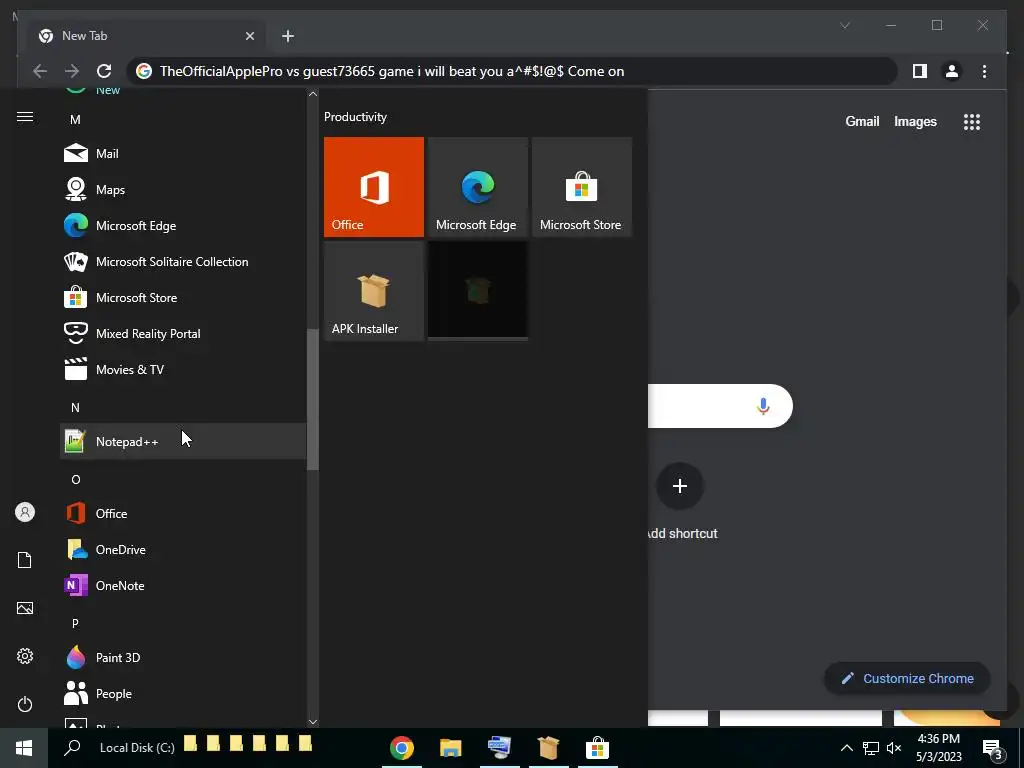Toggle Chrome side panel

pos(920,71)
